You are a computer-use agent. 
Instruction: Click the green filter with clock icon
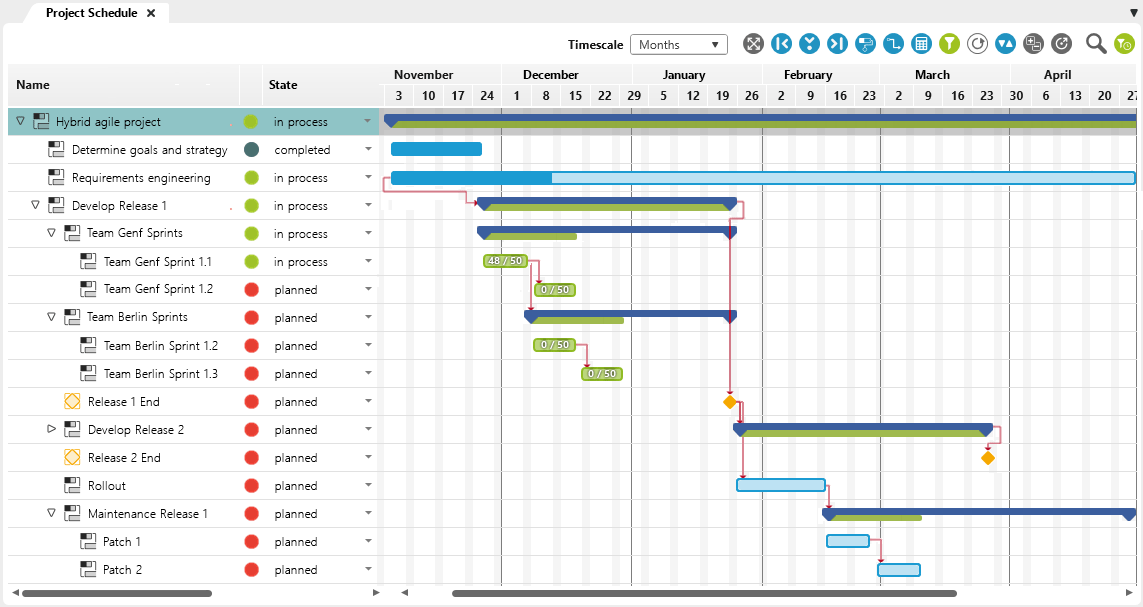pos(1124,44)
